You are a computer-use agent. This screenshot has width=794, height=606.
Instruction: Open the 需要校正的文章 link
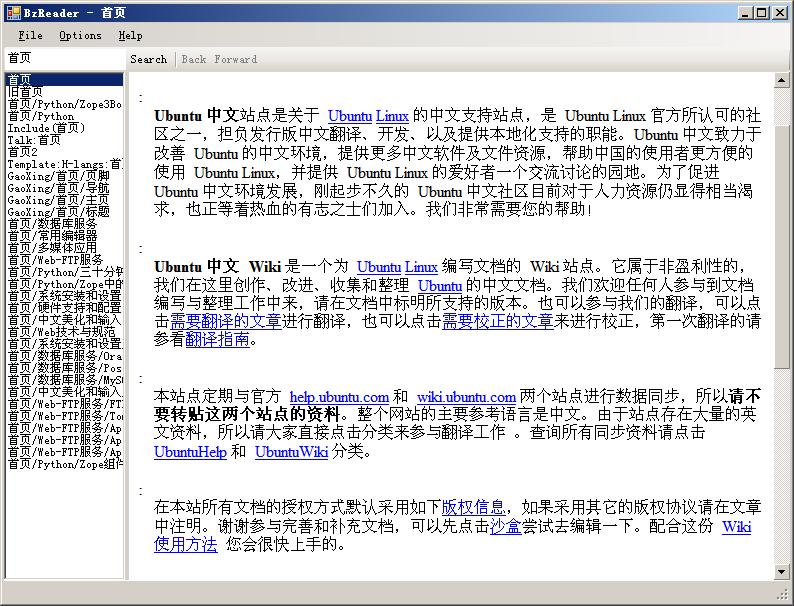click(x=498, y=321)
